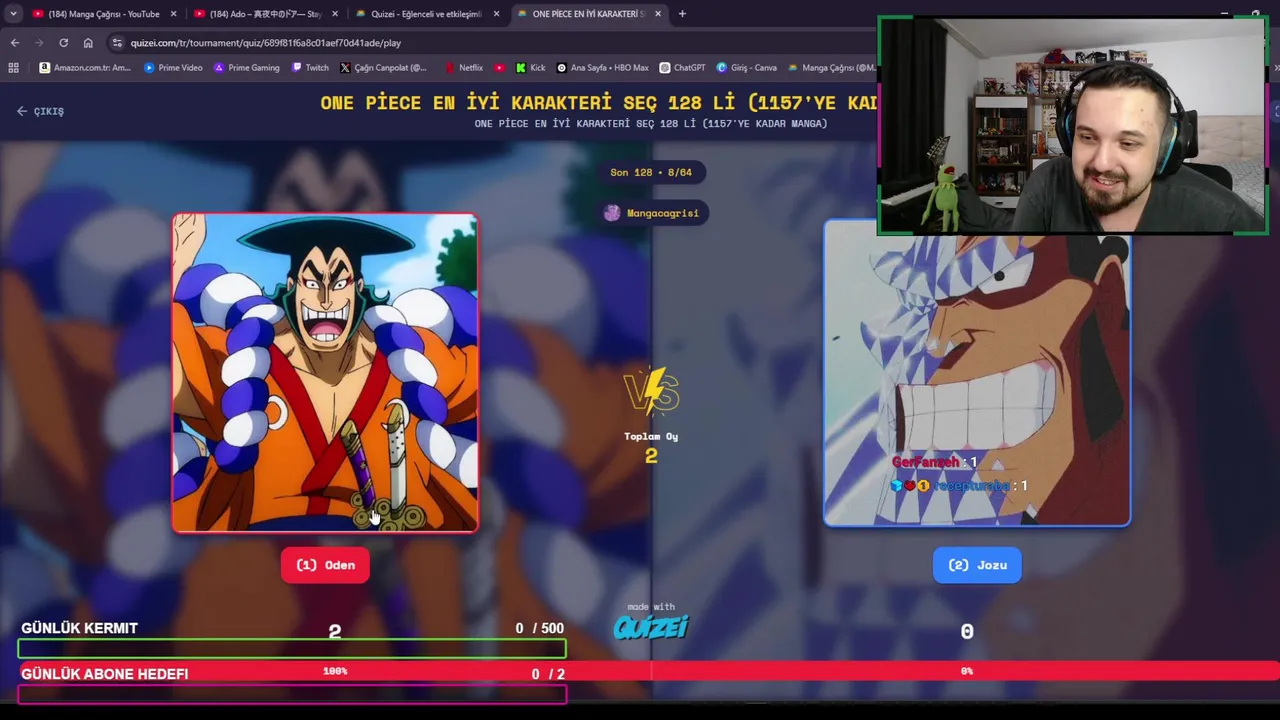
Task: Go forward in browser history
Action: [39, 43]
